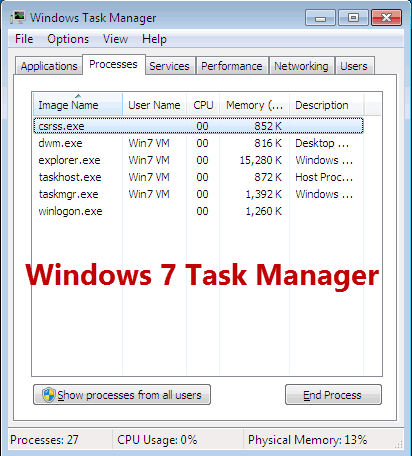
Task: Open the File menu
Action: pos(24,39)
